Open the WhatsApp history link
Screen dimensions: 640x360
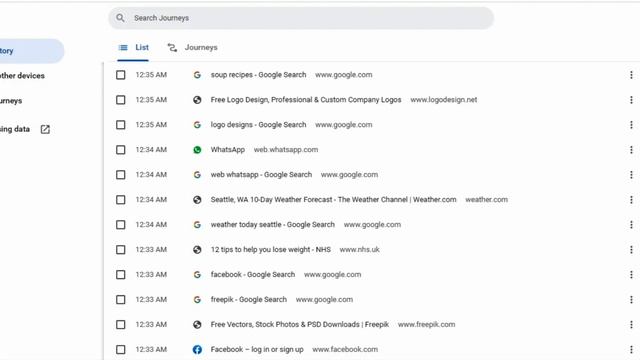click(228, 150)
